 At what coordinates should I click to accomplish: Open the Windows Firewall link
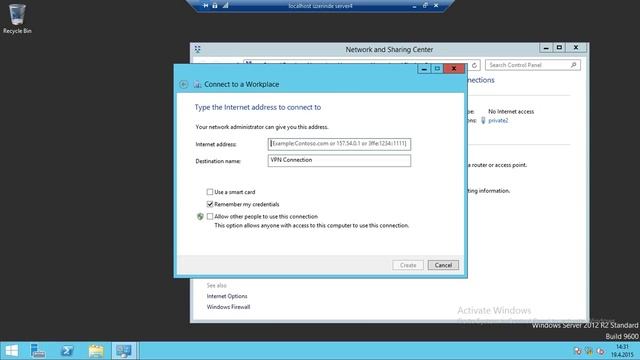click(228, 307)
